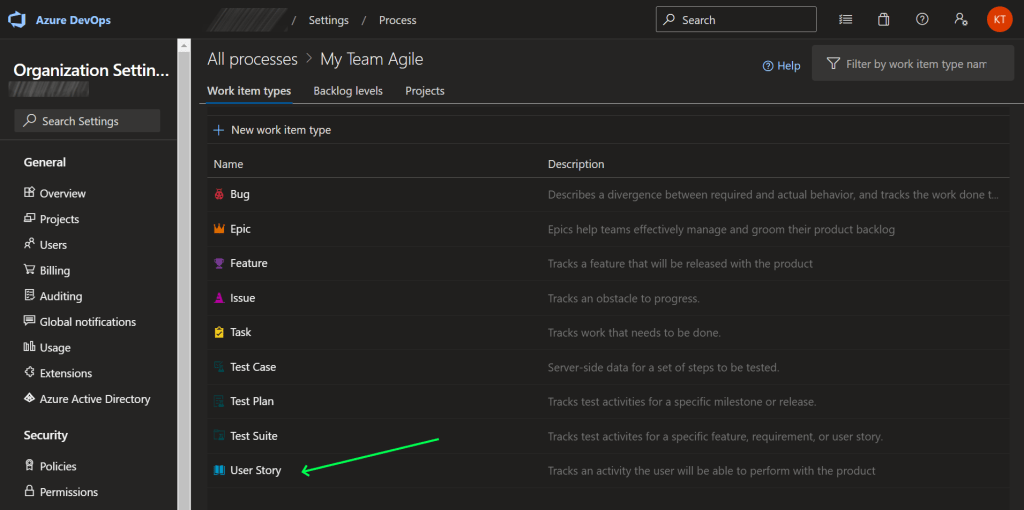Click the Feature trophy icon
The height and width of the screenshot is (510, 1024).
click(x=219, y=264)
